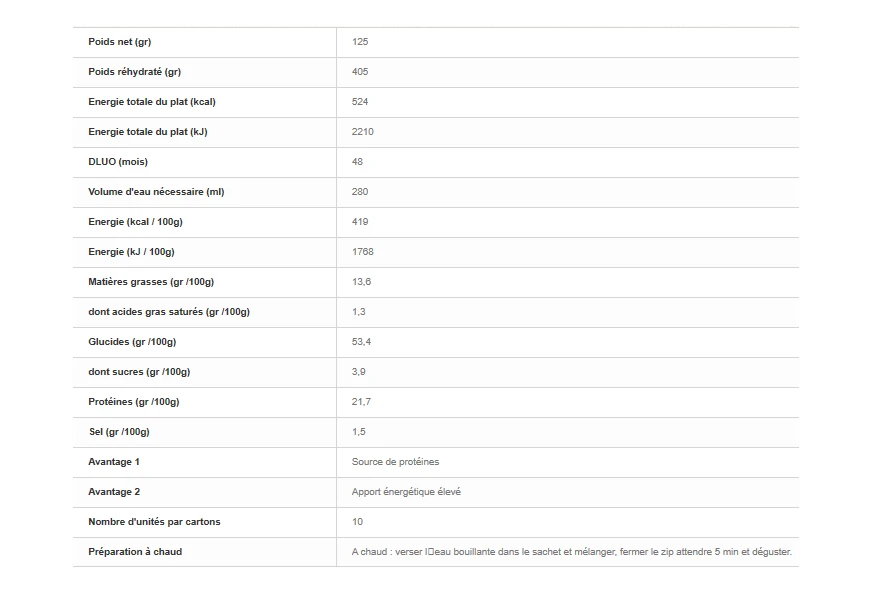Click the value 1768 for kJ per 100g
Screen dimensions: 872x593
363,252
